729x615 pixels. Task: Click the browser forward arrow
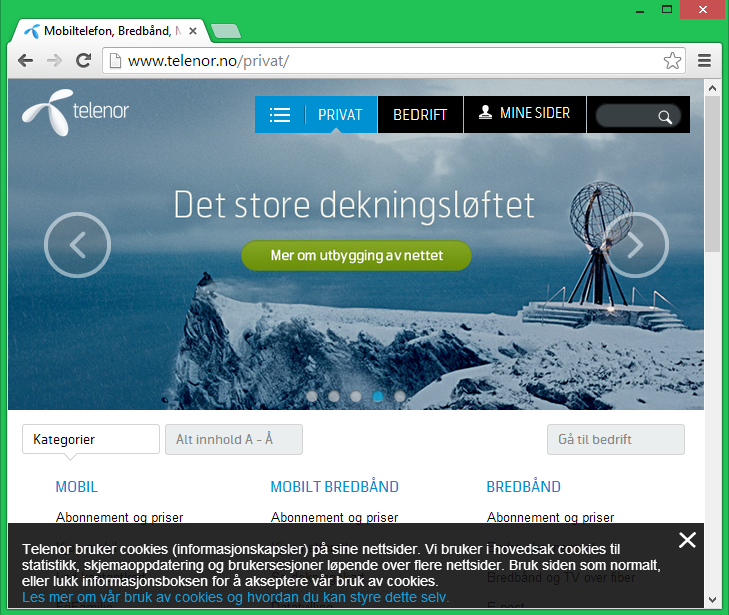[x=54, y=60]
